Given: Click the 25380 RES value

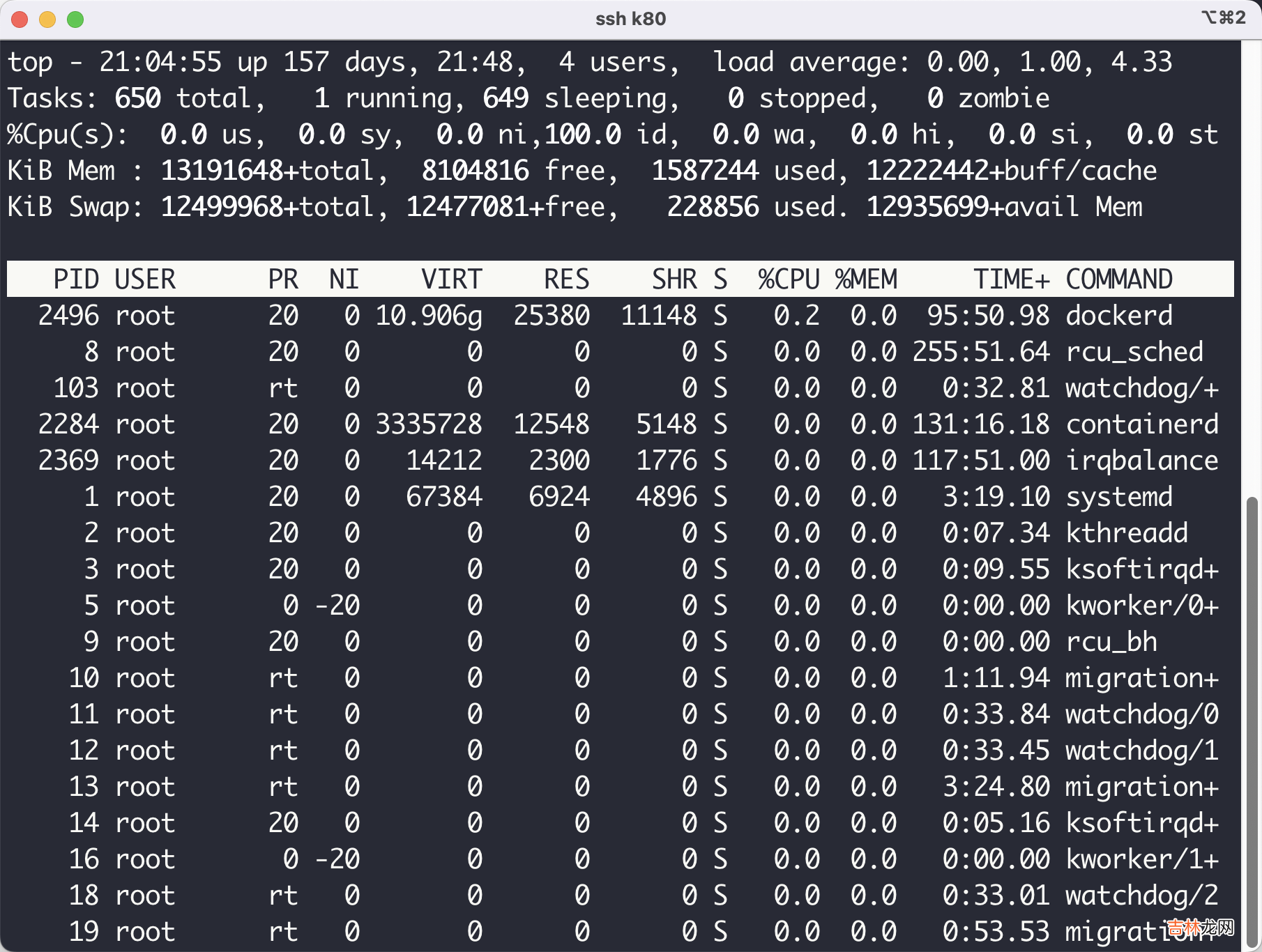Looking at the screenshot, I should pos(552,316).
